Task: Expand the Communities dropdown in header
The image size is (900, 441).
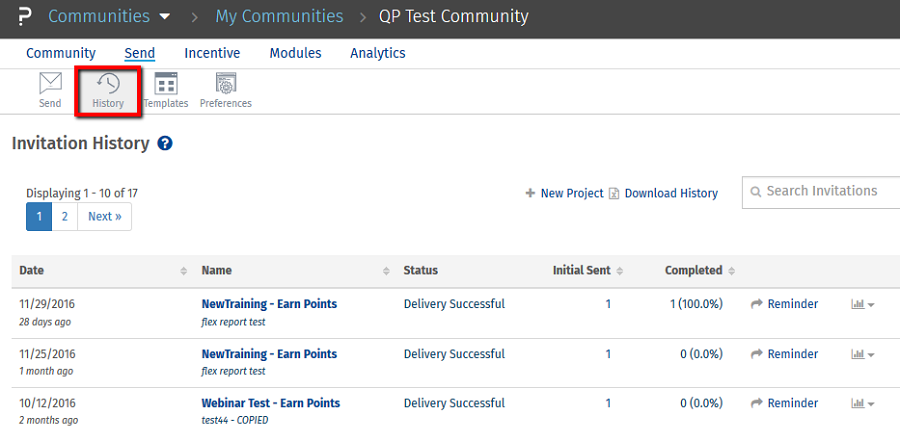Action: coord(164,17)
